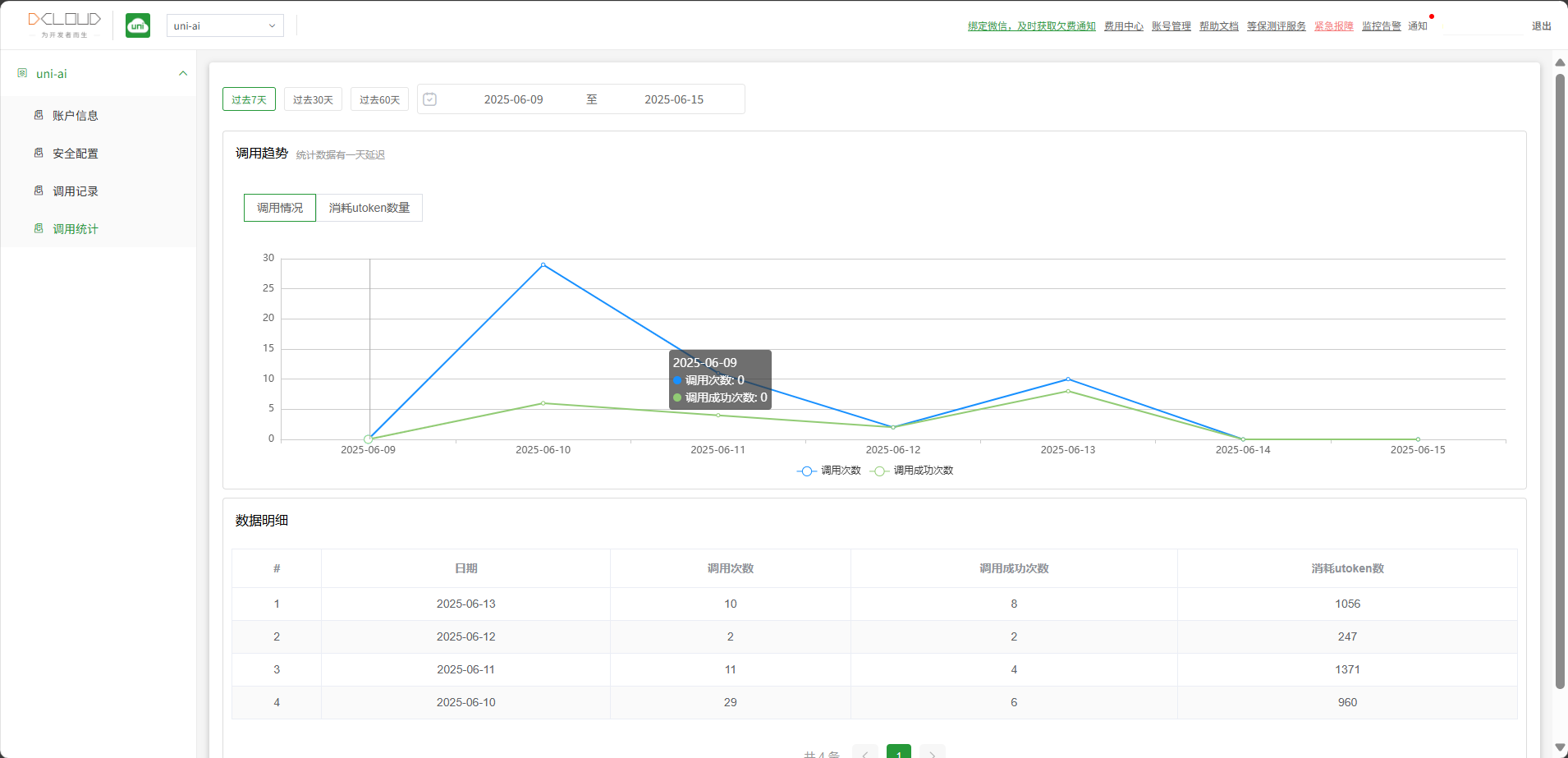
Task: Click scrollbar down arrow
Action: (1560, 747)
